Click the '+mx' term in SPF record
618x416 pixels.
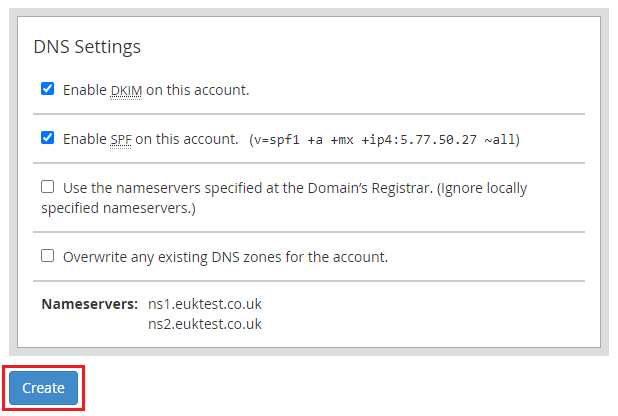341,139
